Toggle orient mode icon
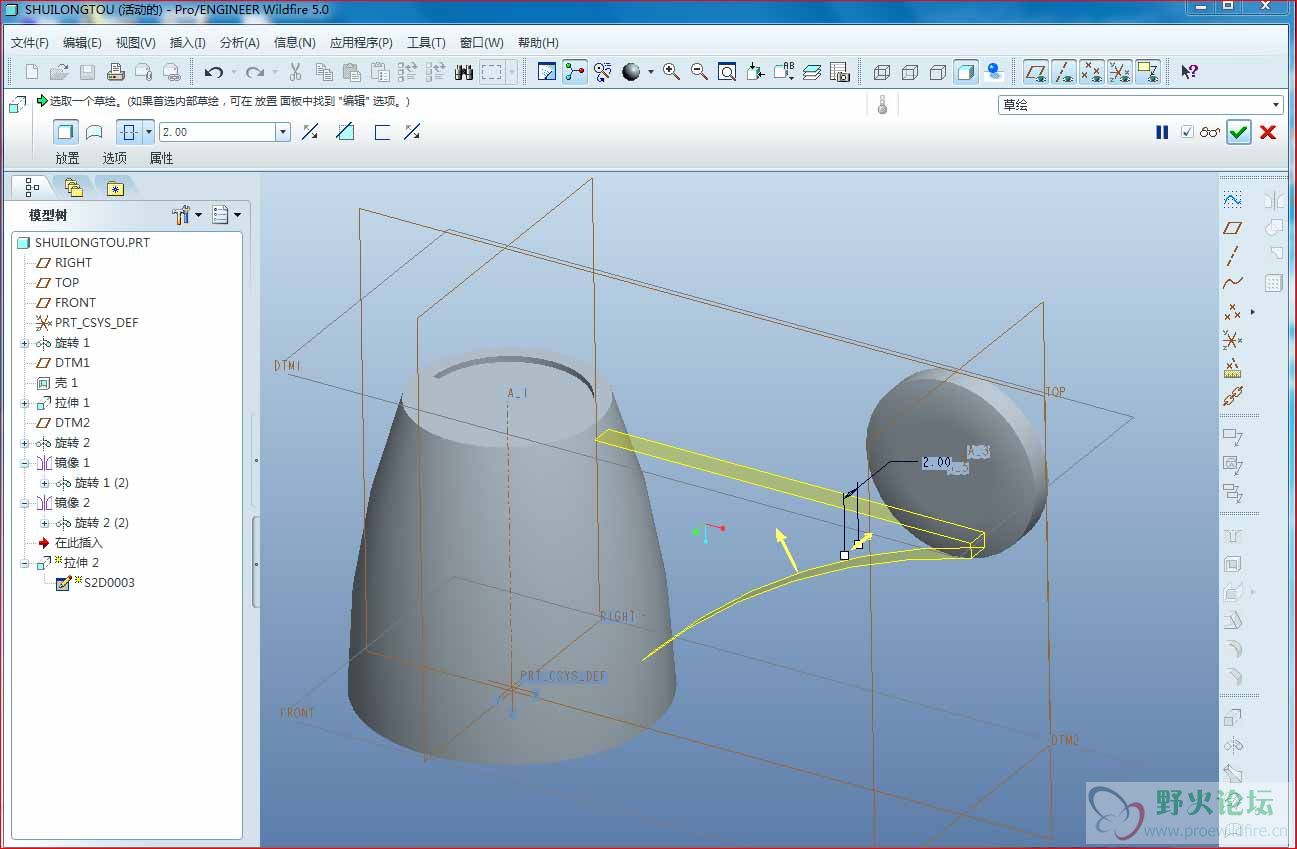This screenshot has width=1297, height=849. click(x=603, y=72)
